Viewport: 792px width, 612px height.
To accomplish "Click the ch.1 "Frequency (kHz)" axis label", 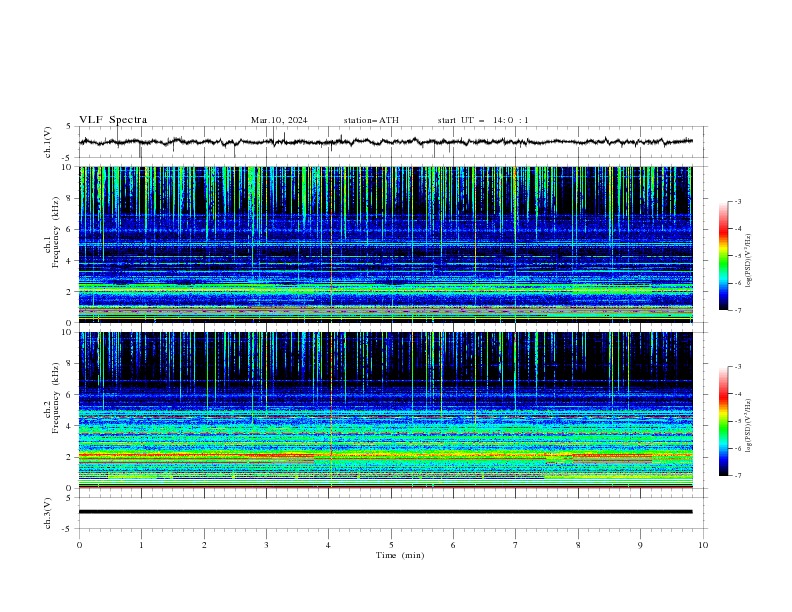I will click(56, 232).
